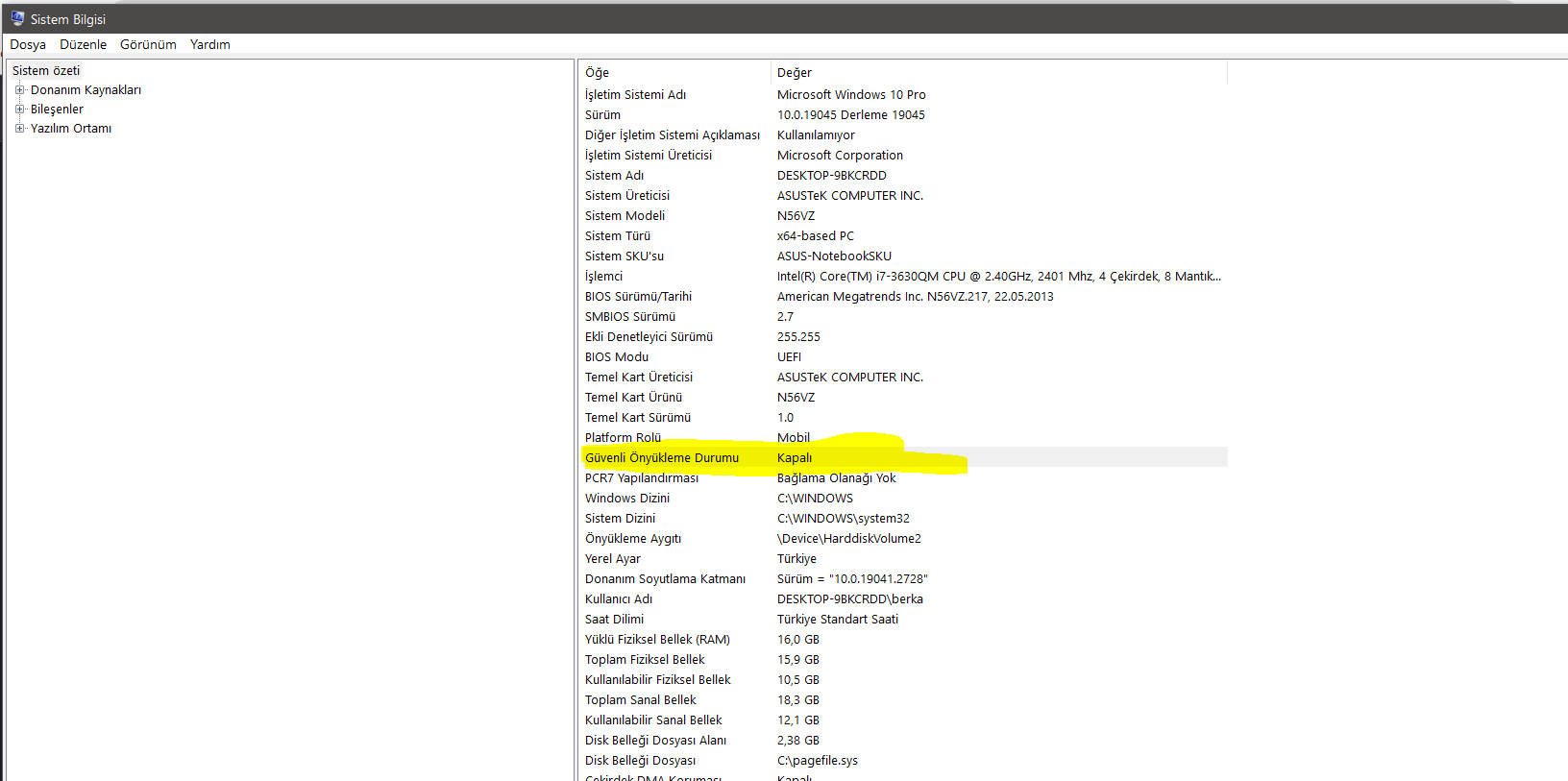Select Kullanılabilir Fiziksel Bellek row
Viewport: 1568px width, 781px height.
tap(658, 679)
